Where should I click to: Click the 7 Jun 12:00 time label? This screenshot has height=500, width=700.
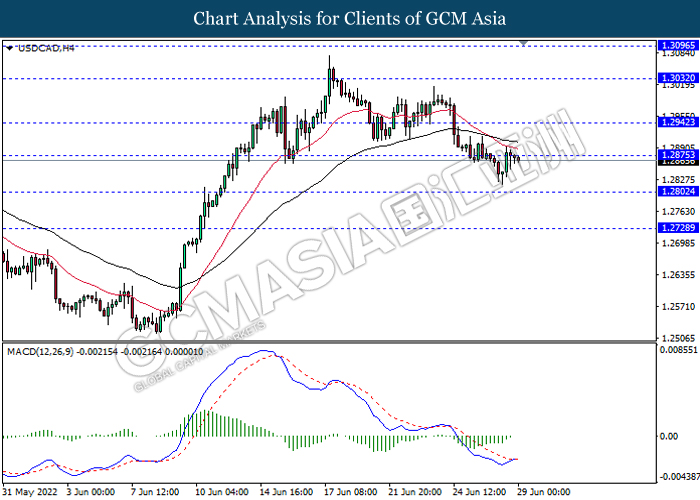pyautogui.click(x=155, y=492)
